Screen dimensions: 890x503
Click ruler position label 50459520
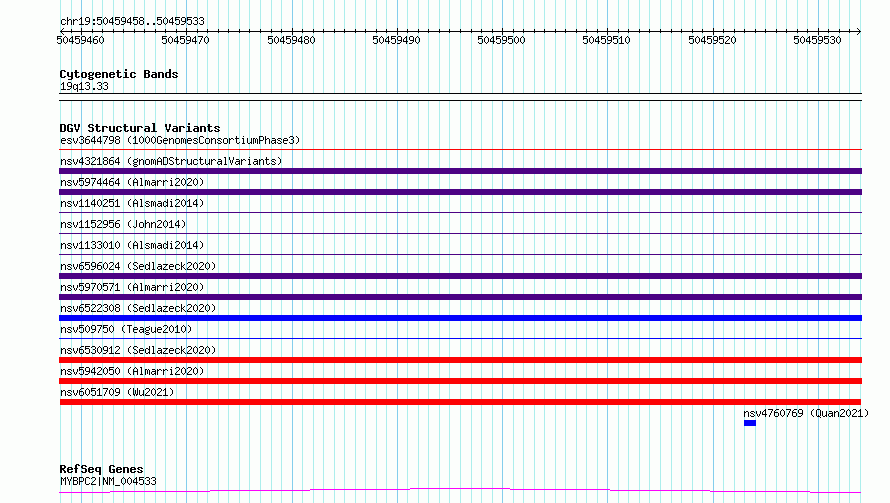[x=712, y=40]
